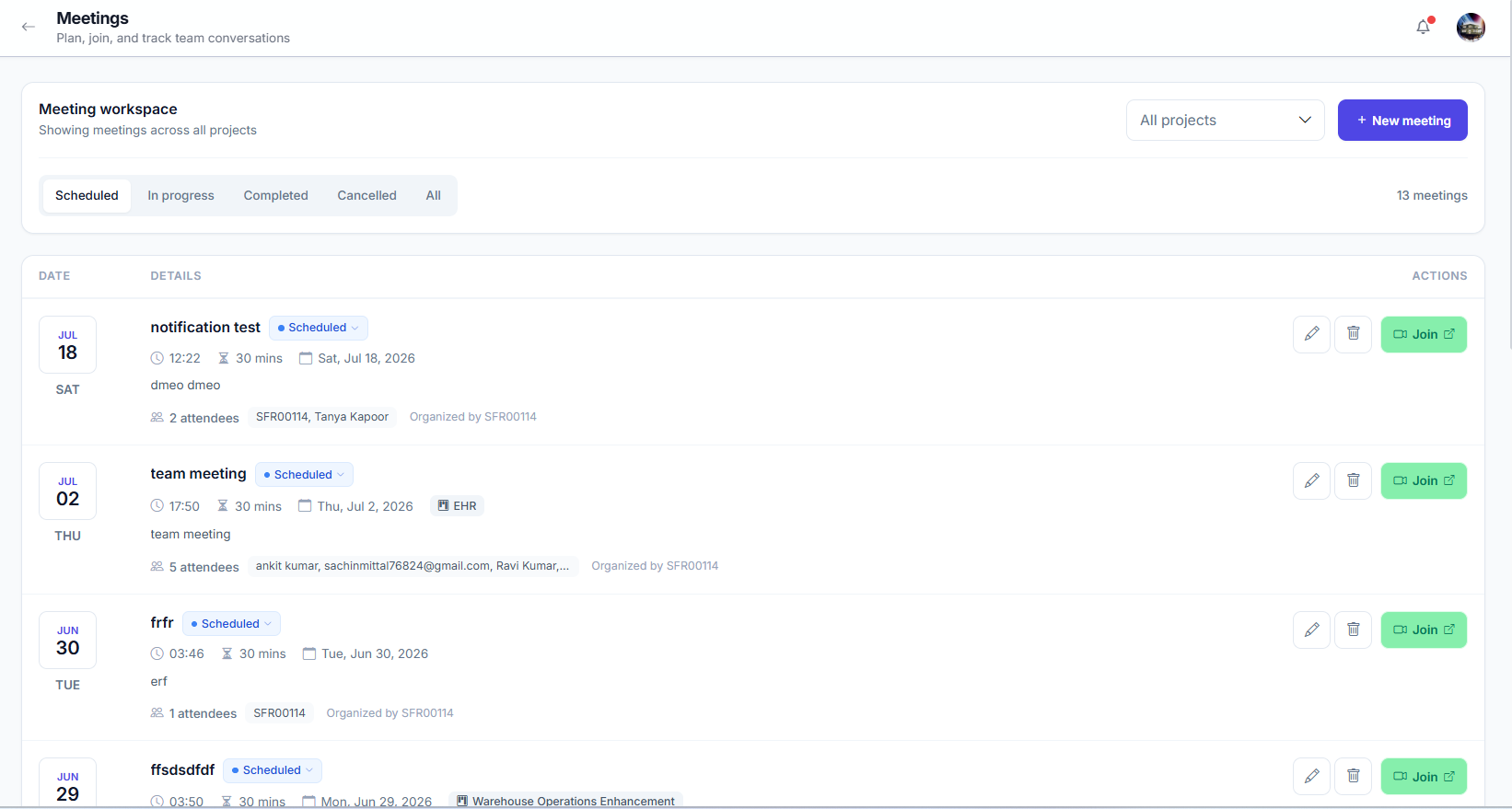Edit the frfr meeting
The height and width of the screenshot is (809, 1512).
tap(1312, 630)
